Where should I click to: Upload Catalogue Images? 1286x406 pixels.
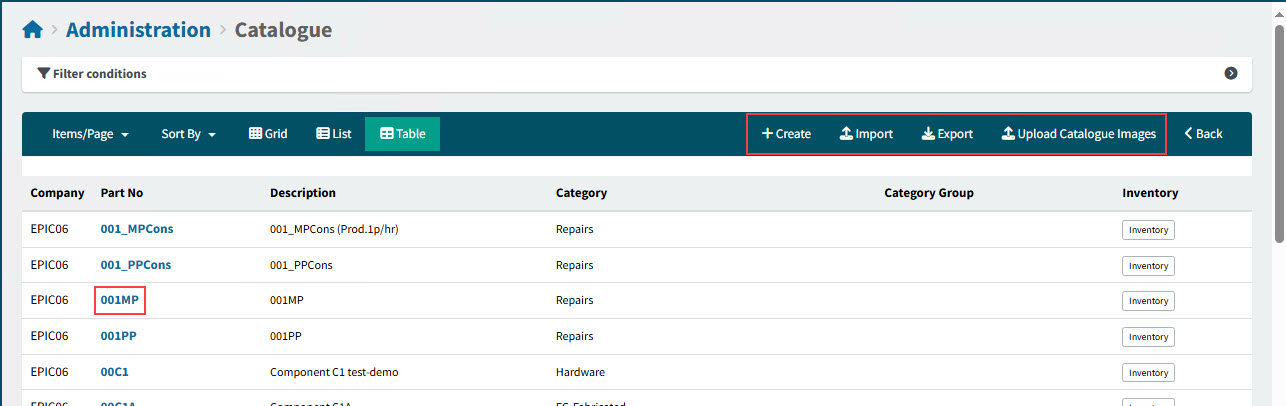coord(1078,134)
